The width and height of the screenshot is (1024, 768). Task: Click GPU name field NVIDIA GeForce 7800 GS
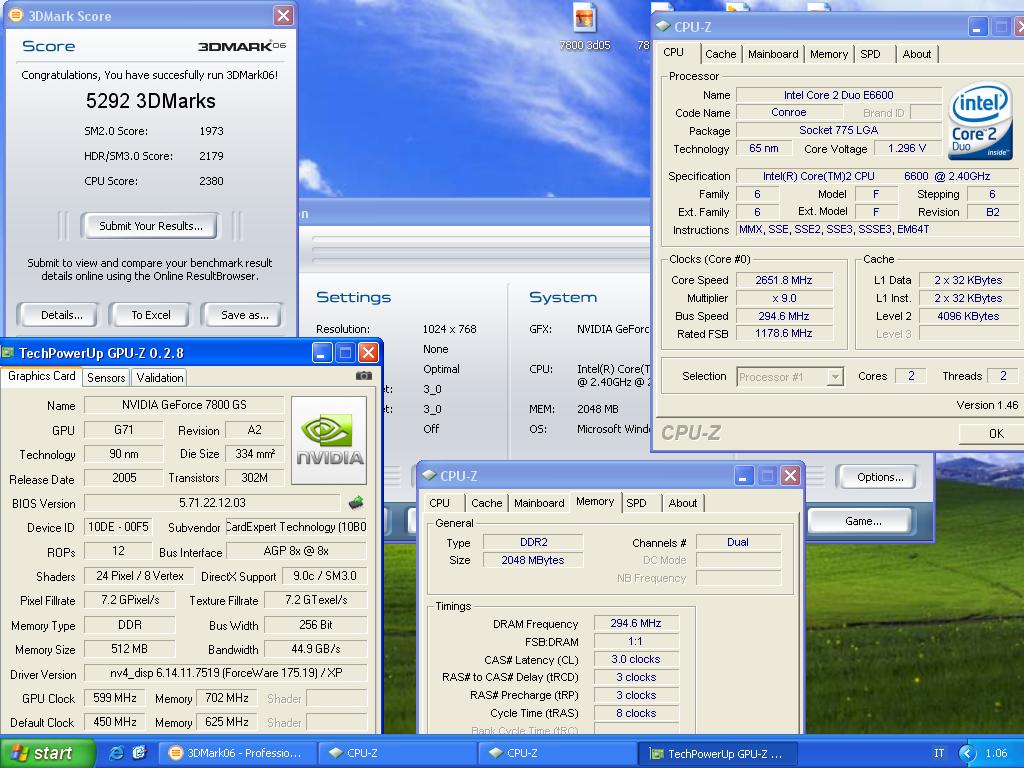184,405
